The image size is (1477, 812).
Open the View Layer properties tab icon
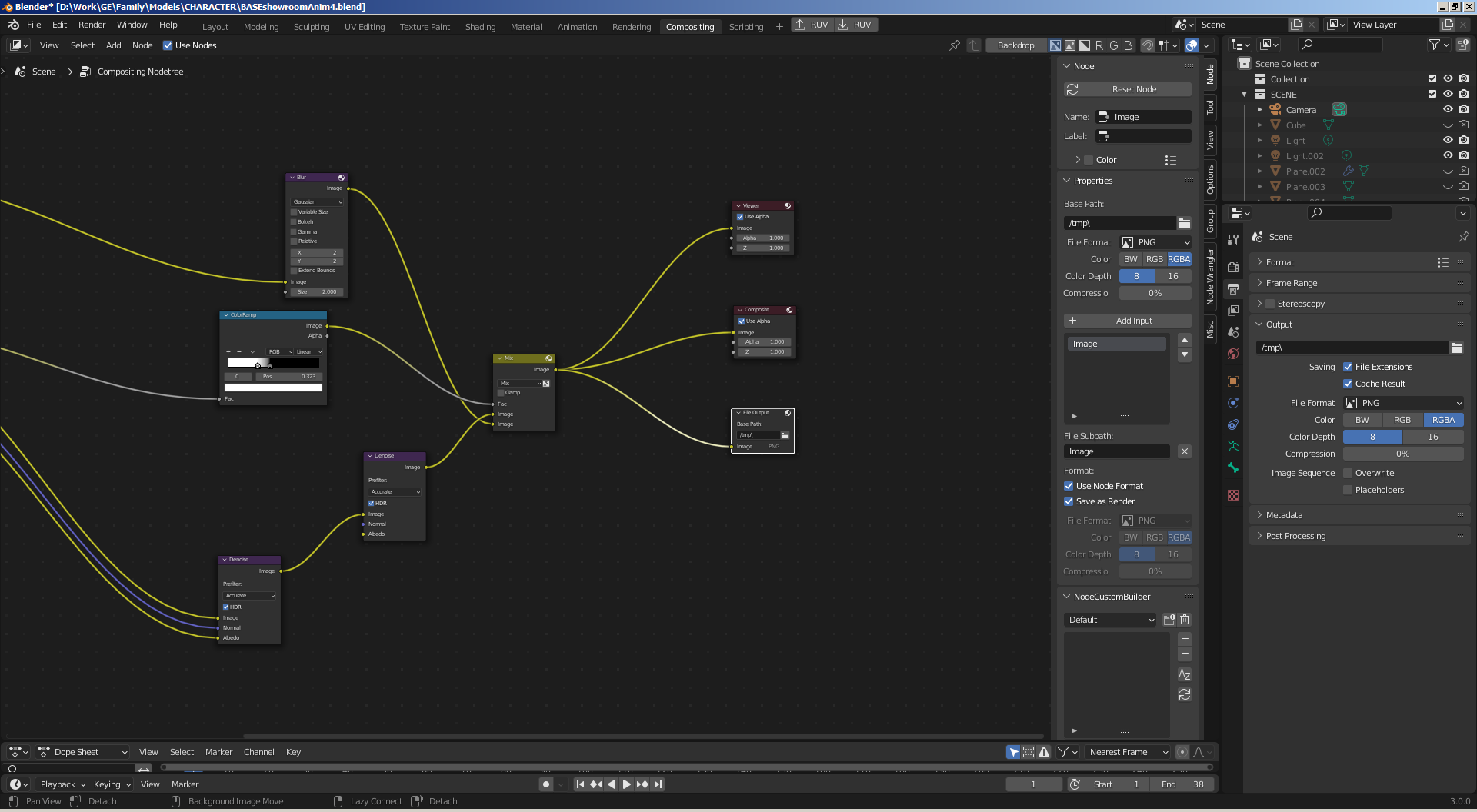click(x=1233, y=311)
